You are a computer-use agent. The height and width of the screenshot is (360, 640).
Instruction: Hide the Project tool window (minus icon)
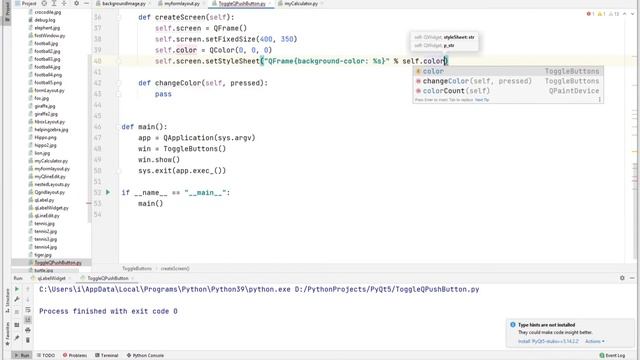point(86,3)
